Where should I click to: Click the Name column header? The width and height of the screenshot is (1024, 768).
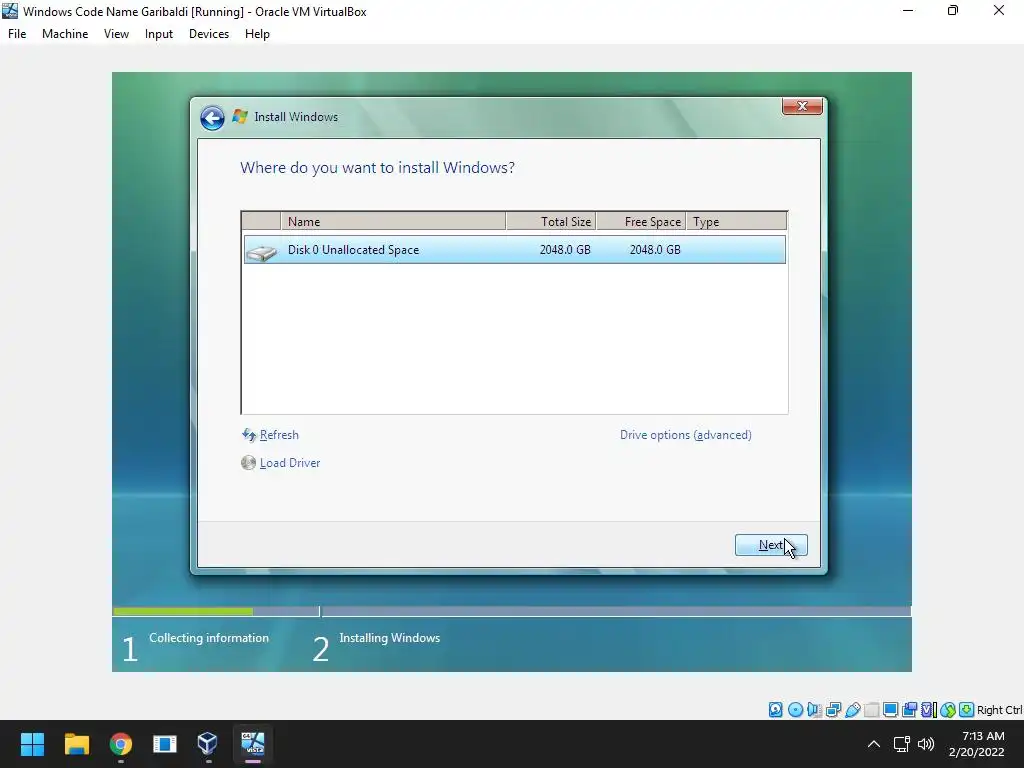click(393, 221)
